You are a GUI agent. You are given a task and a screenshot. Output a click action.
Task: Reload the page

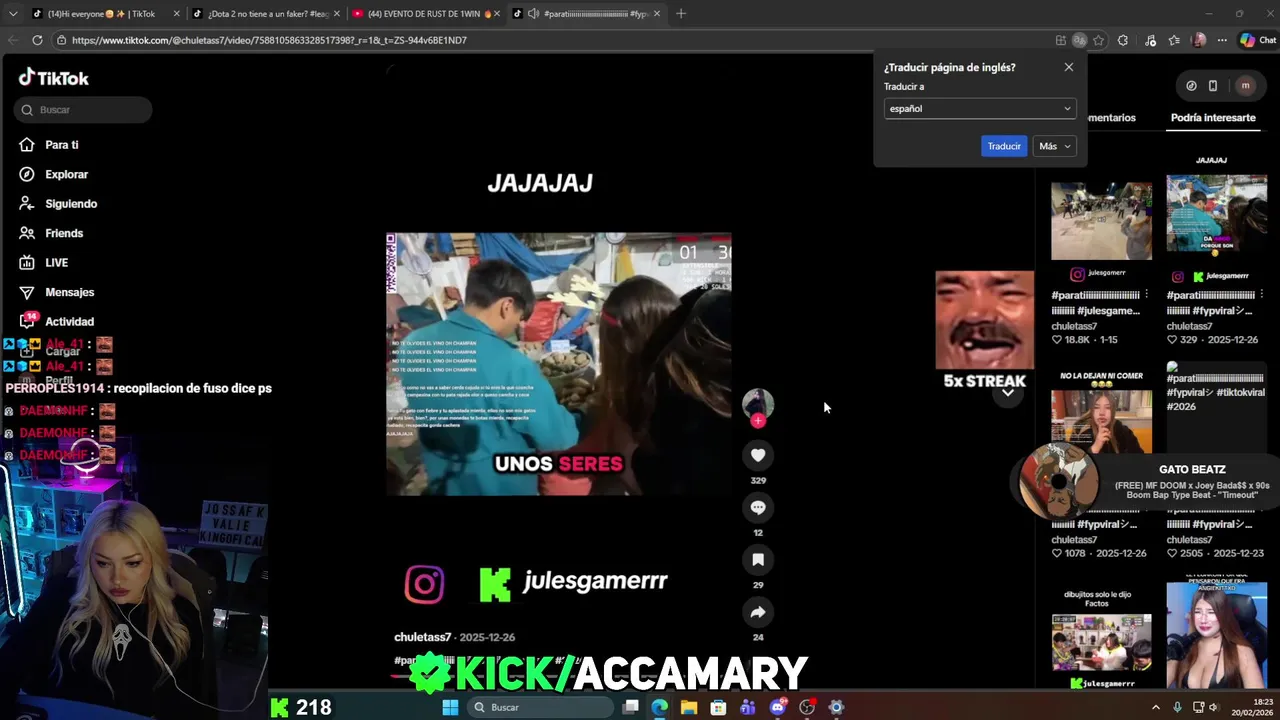37,40
